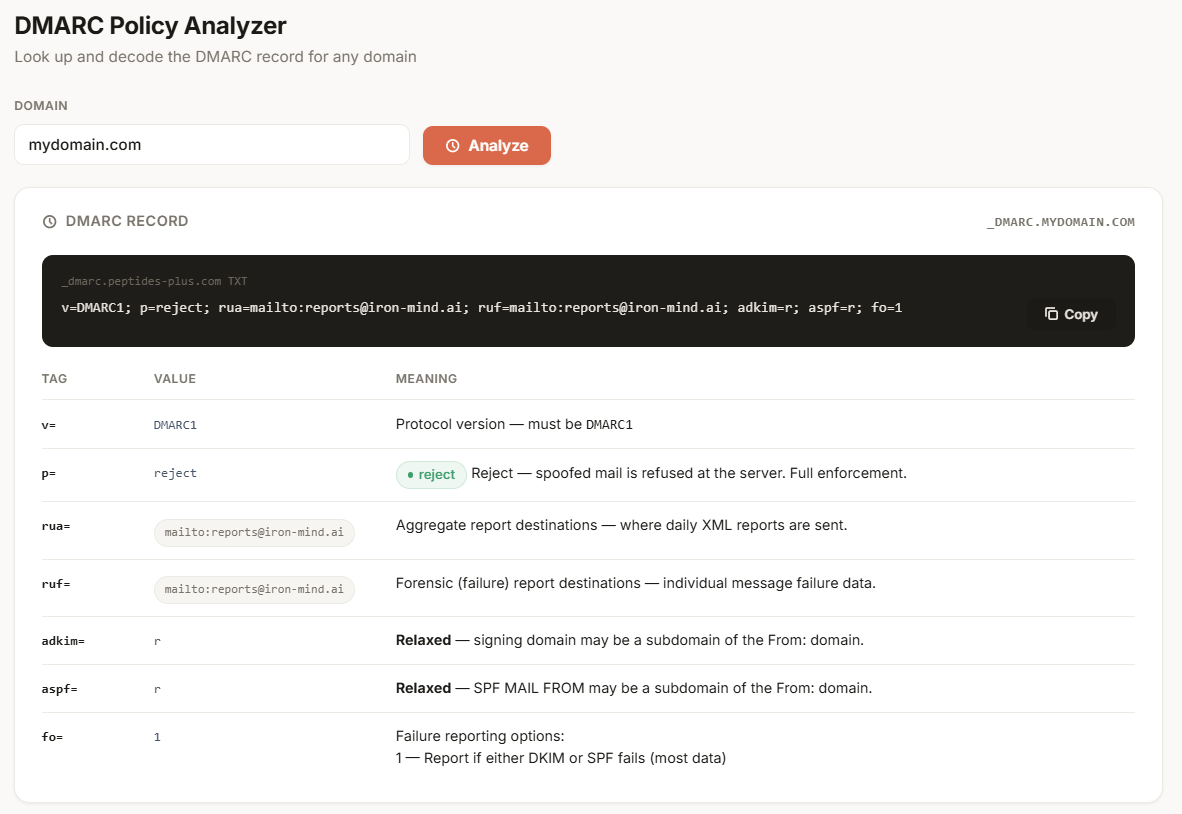This screenshot has height=814, width=1182.
Task: Click the clock icon beside DMARC RECORD heading
Action: coord(50,222)
